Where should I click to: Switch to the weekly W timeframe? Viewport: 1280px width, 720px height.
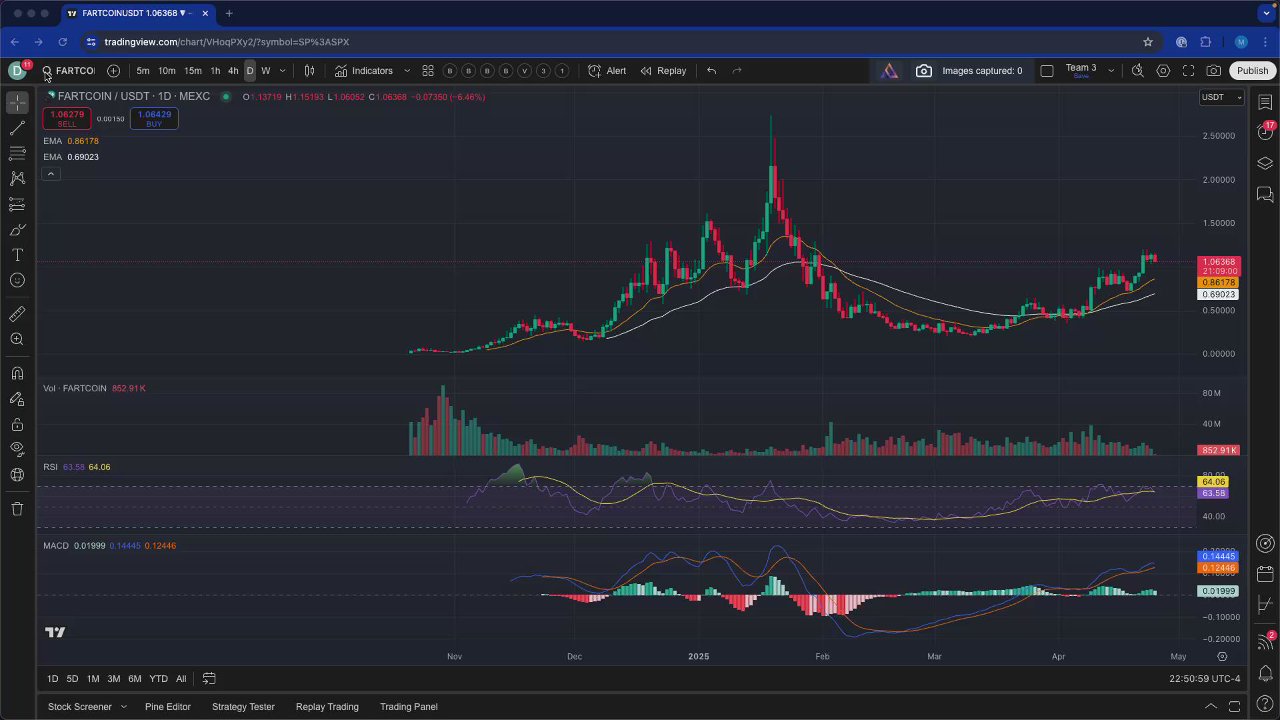click(x=265, y=71)
